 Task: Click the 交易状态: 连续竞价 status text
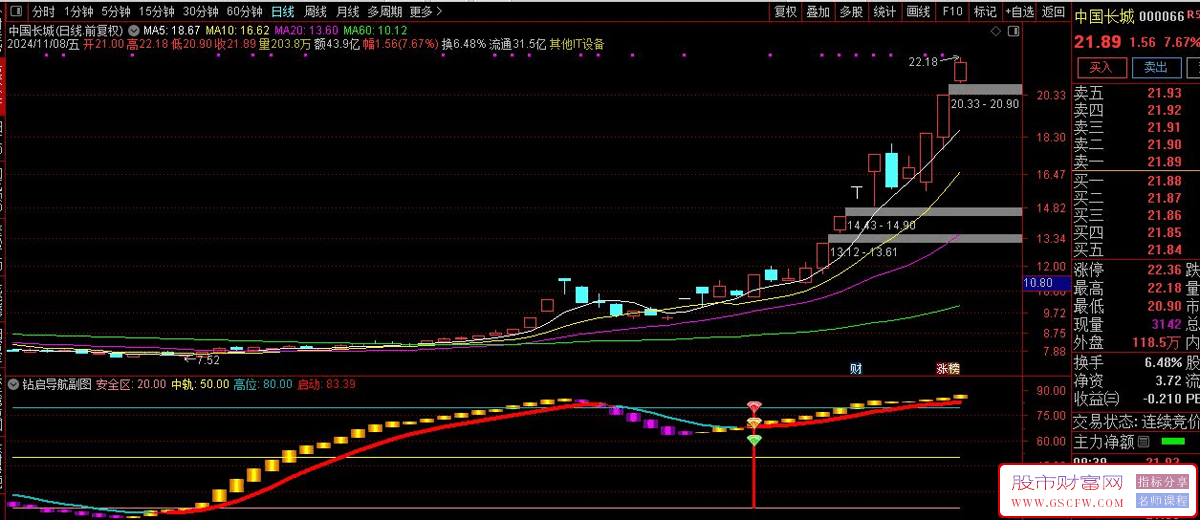pyautogui.click(x=1137, y=421)
